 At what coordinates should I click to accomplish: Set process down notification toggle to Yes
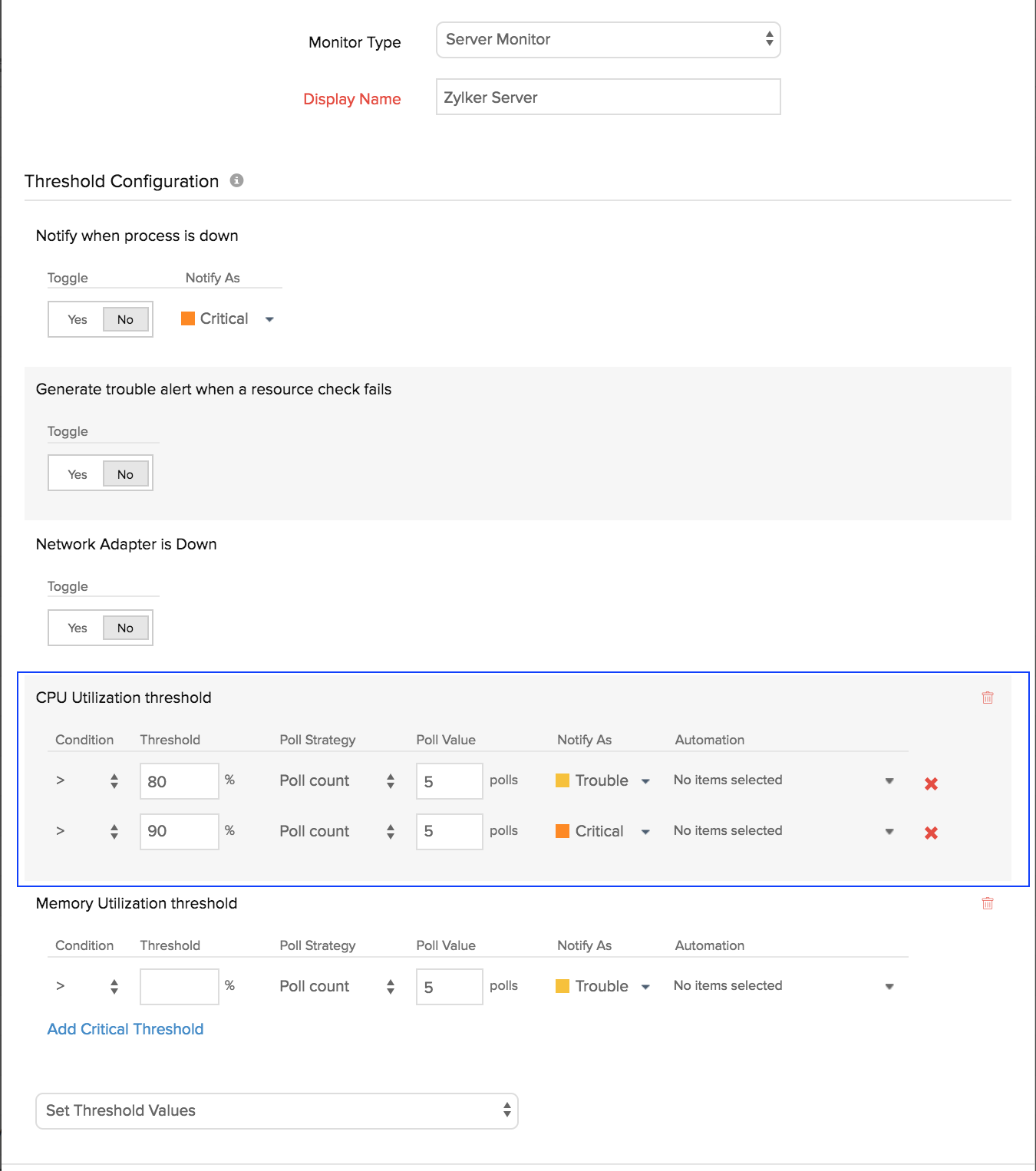[x=78, y=319]
